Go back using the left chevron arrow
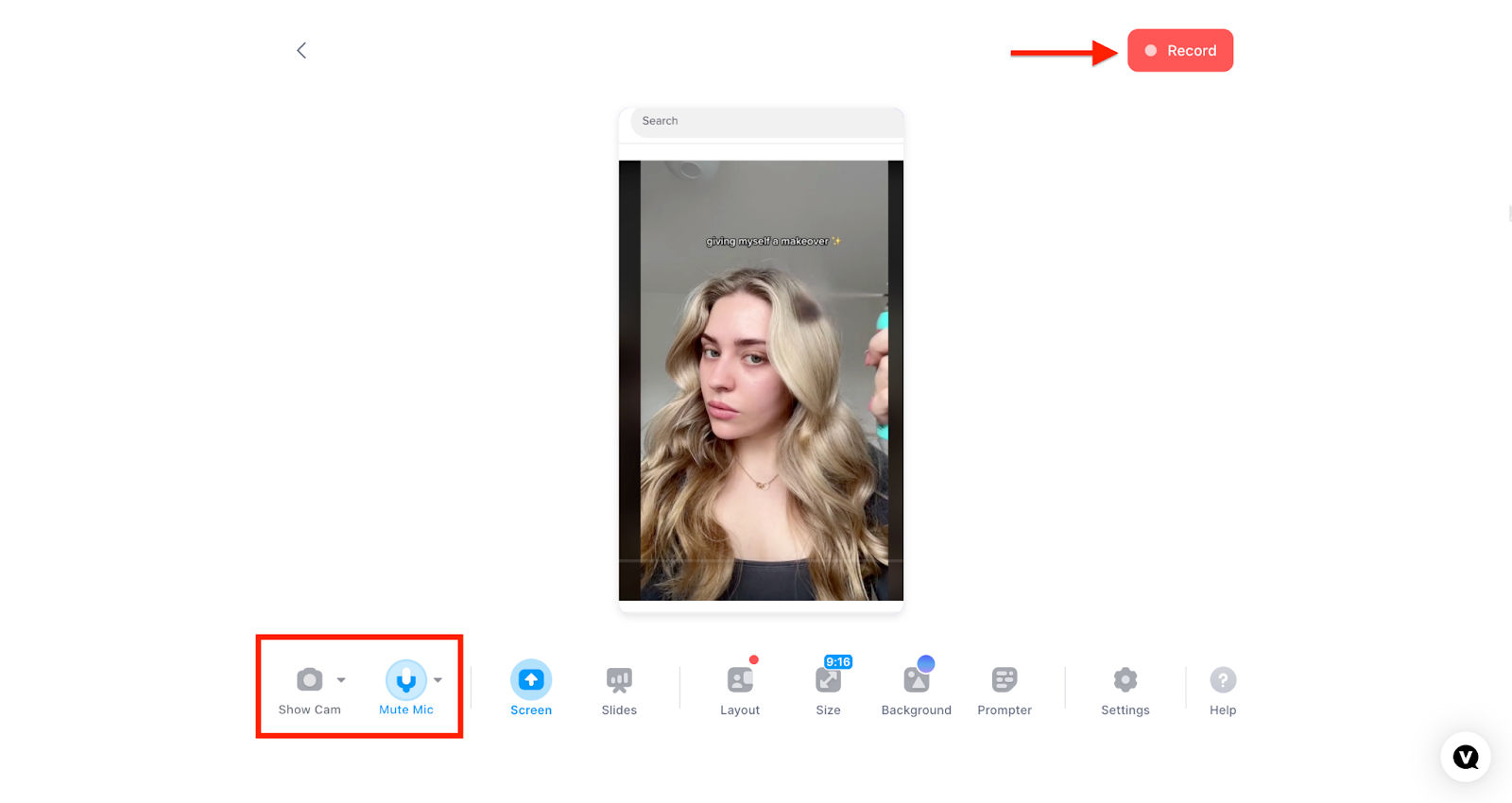 click(x=301, y=50)
